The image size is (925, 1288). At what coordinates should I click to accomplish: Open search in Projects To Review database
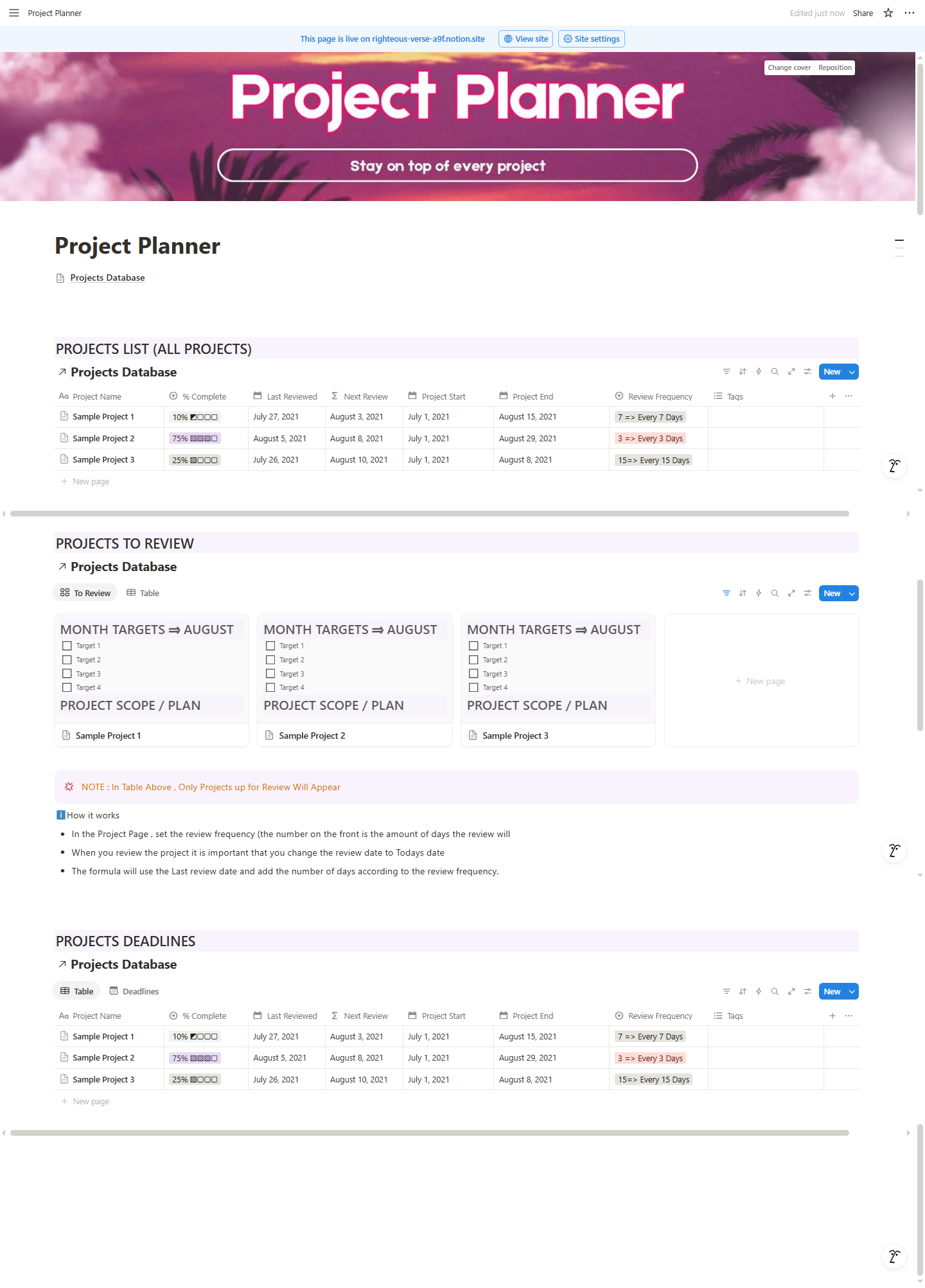[775, 594]
